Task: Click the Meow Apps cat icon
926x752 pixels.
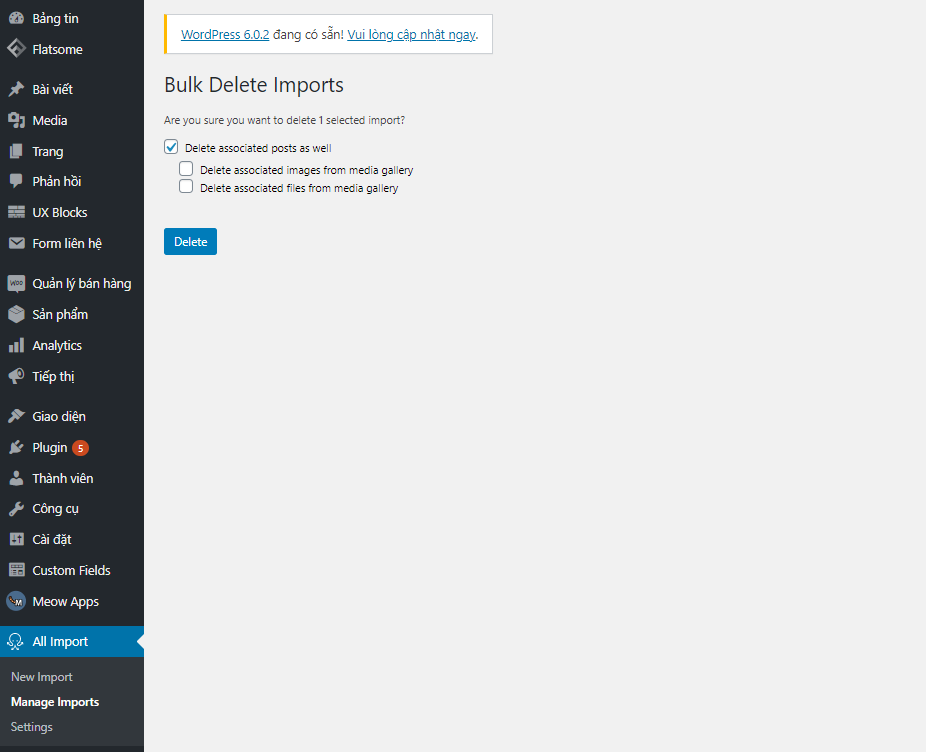Action: click(16, 601)
